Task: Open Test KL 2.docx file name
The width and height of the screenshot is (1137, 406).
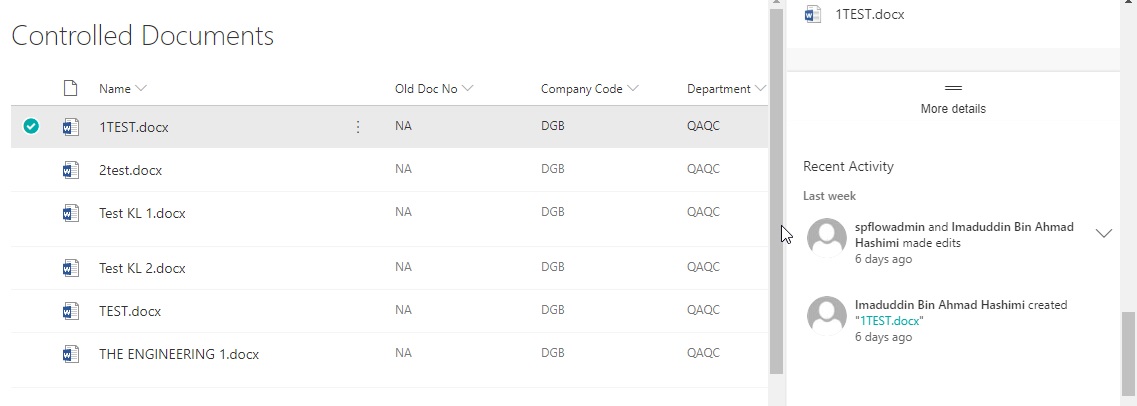Action: (142, 268)
